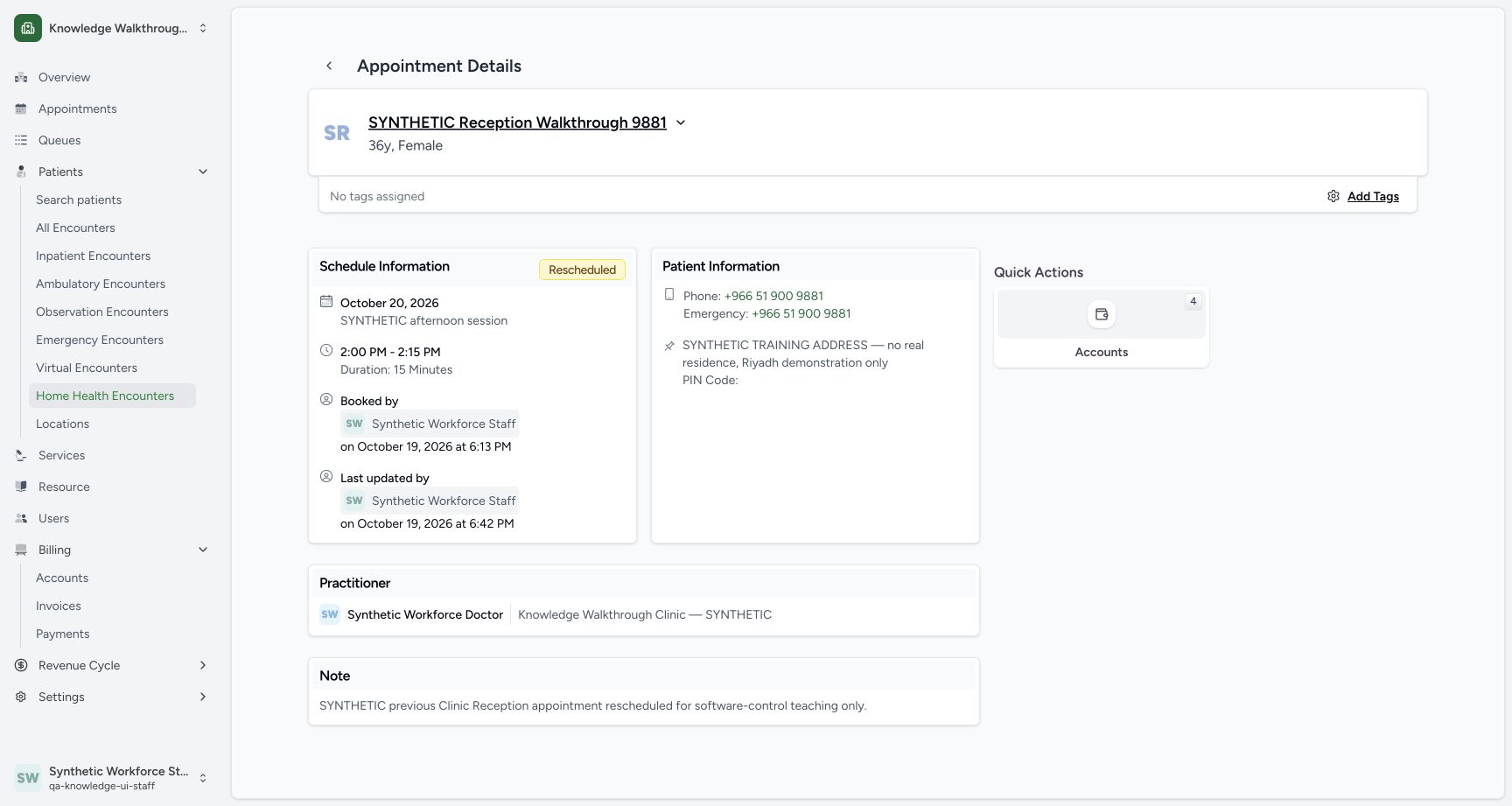Open the Knowledge Walkthrough organization switcher
Screen dimensions: 1512x806
tap(112, 28)
